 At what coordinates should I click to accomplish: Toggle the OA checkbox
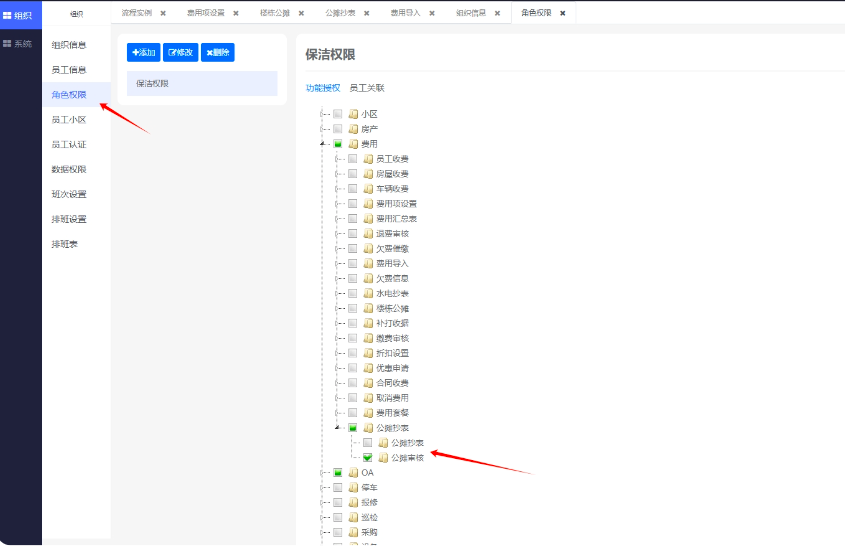tap(337, 473)
